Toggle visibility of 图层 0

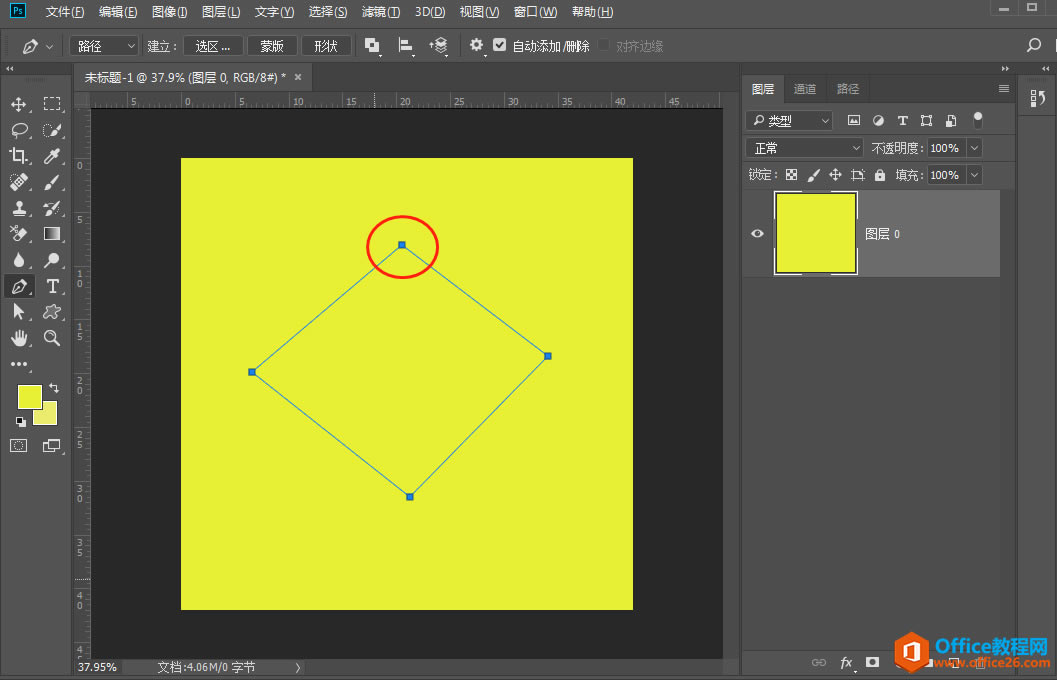pyautogui.click(x=758, y=233)
